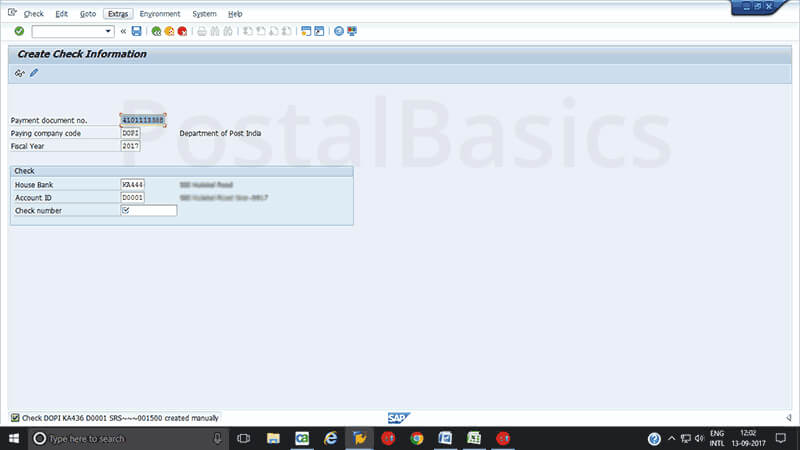Open the Environment menu
This screenshot has width=800, height=450.
coord(160,14)
